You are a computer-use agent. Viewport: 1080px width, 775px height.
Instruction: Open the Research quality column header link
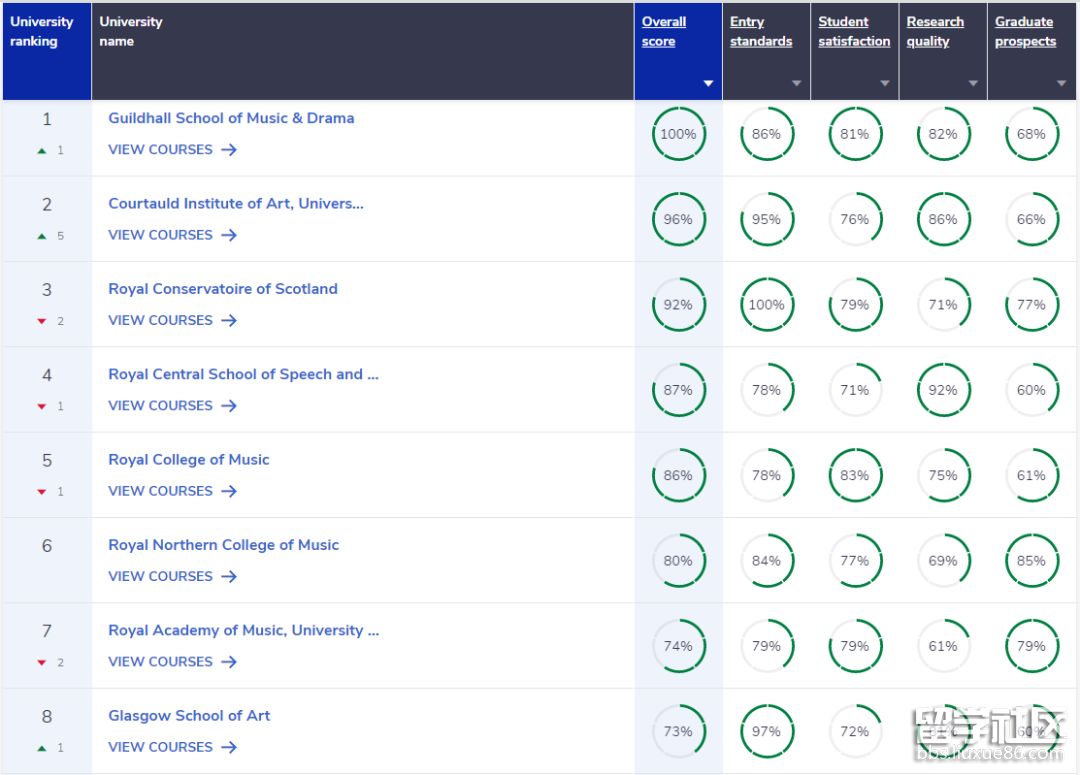935,31
